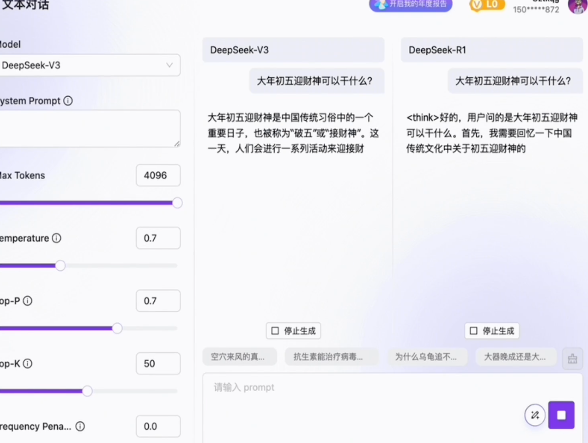Click the System Prompt info icon

point(68,101)
